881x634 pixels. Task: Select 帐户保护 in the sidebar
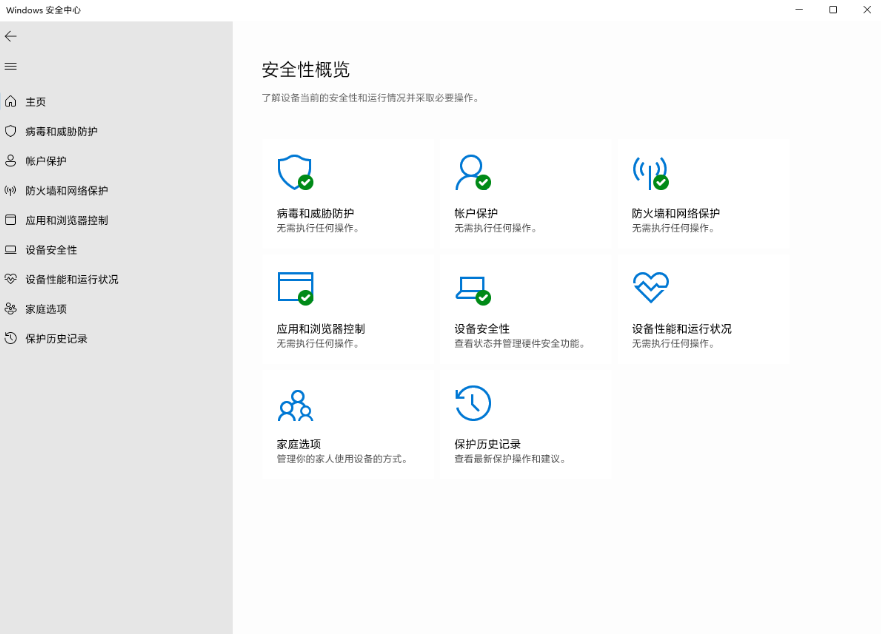pos(43,160)
